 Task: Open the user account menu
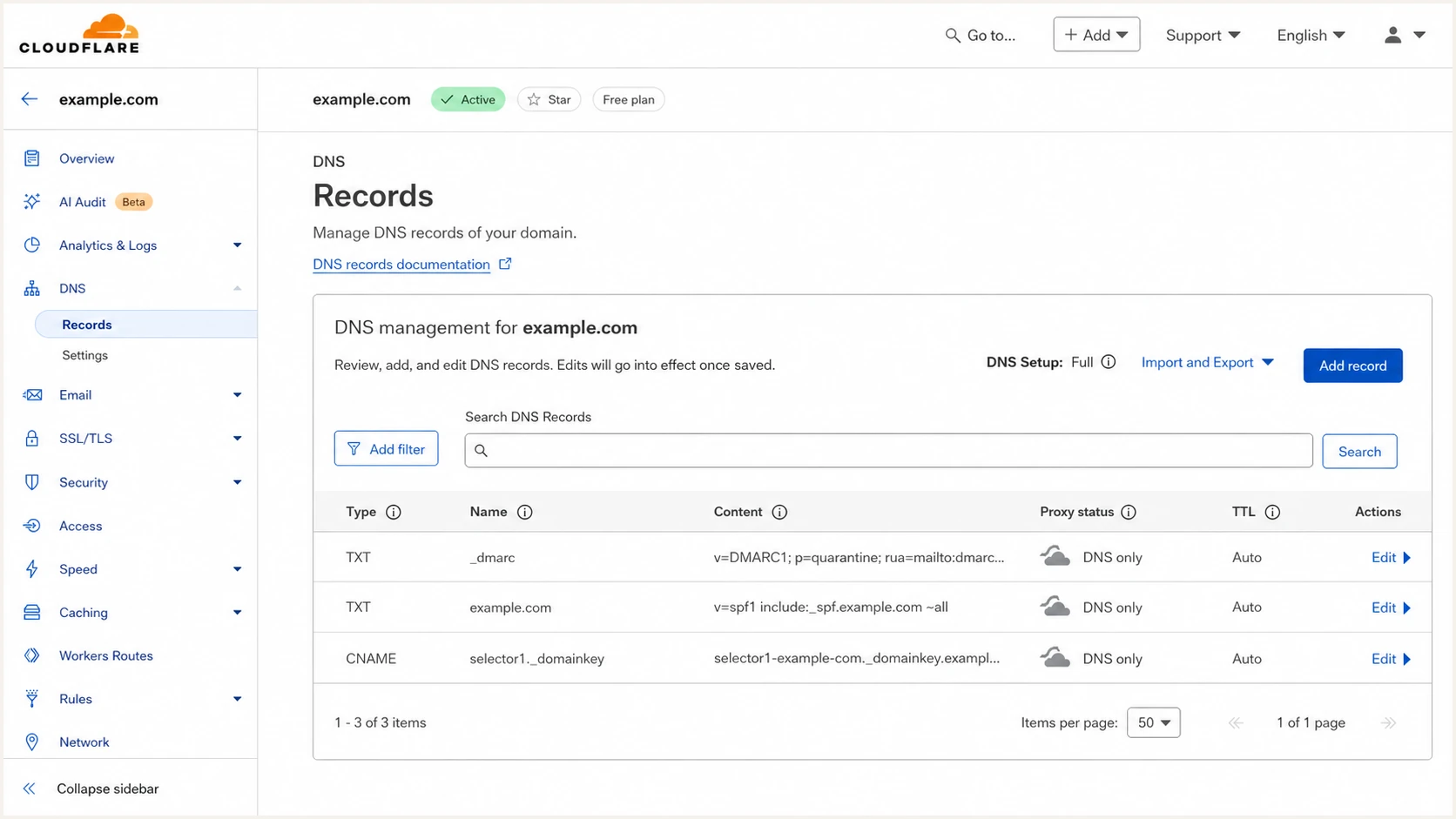[1405, 35]
